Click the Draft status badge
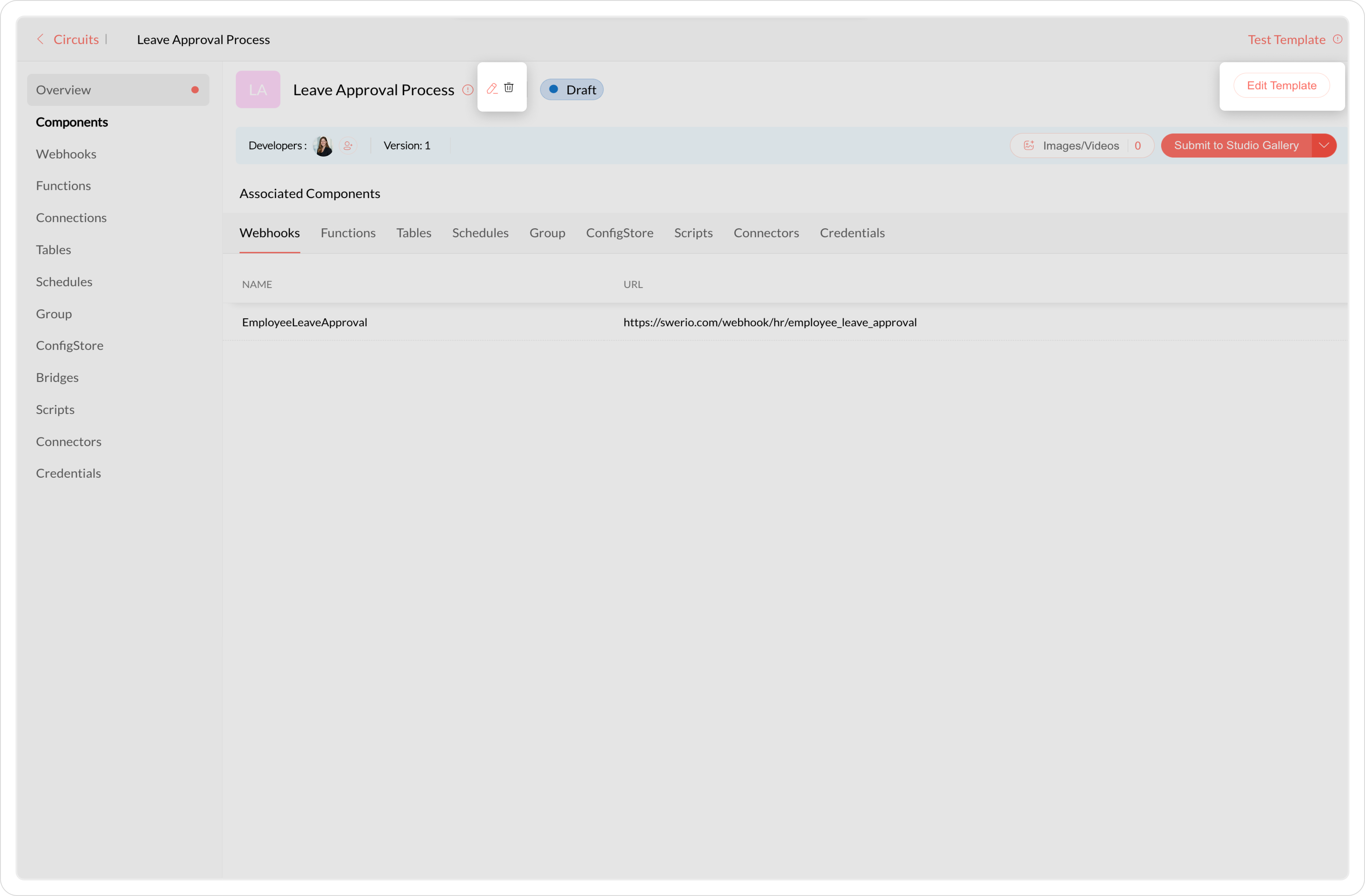The image size is (1365, 896). pyautogui.click(x=572, y=89)
